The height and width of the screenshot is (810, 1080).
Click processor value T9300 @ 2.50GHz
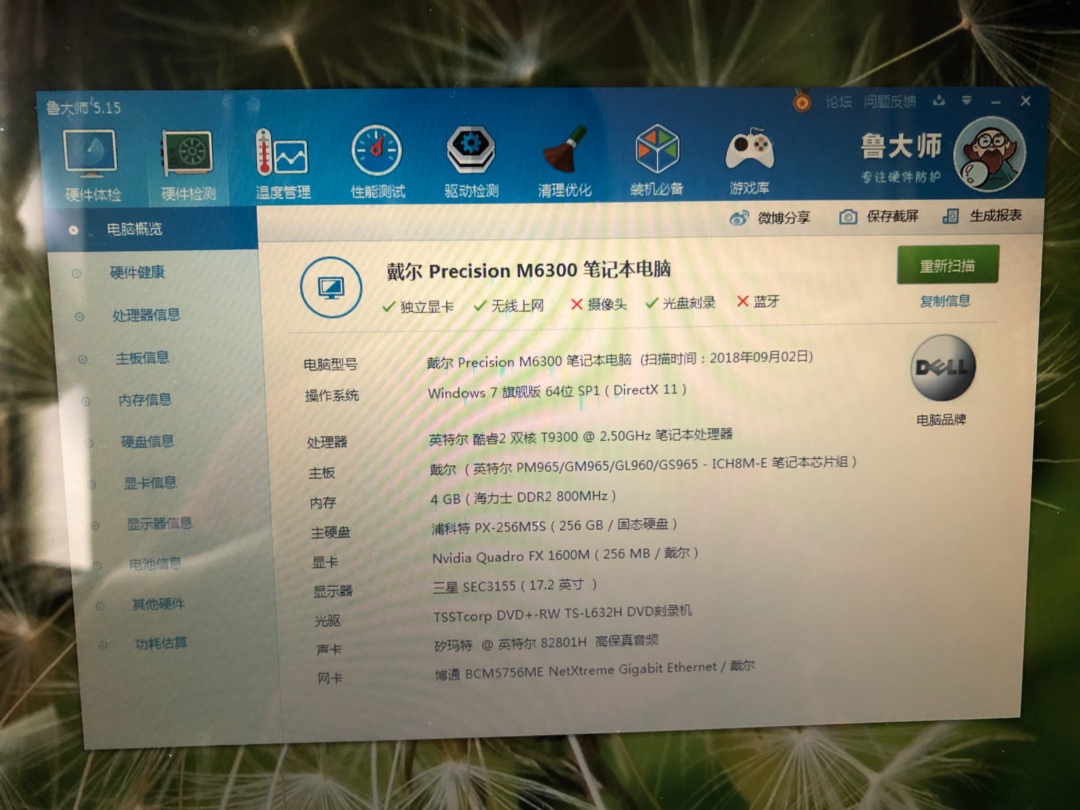[x=581, y=437]
